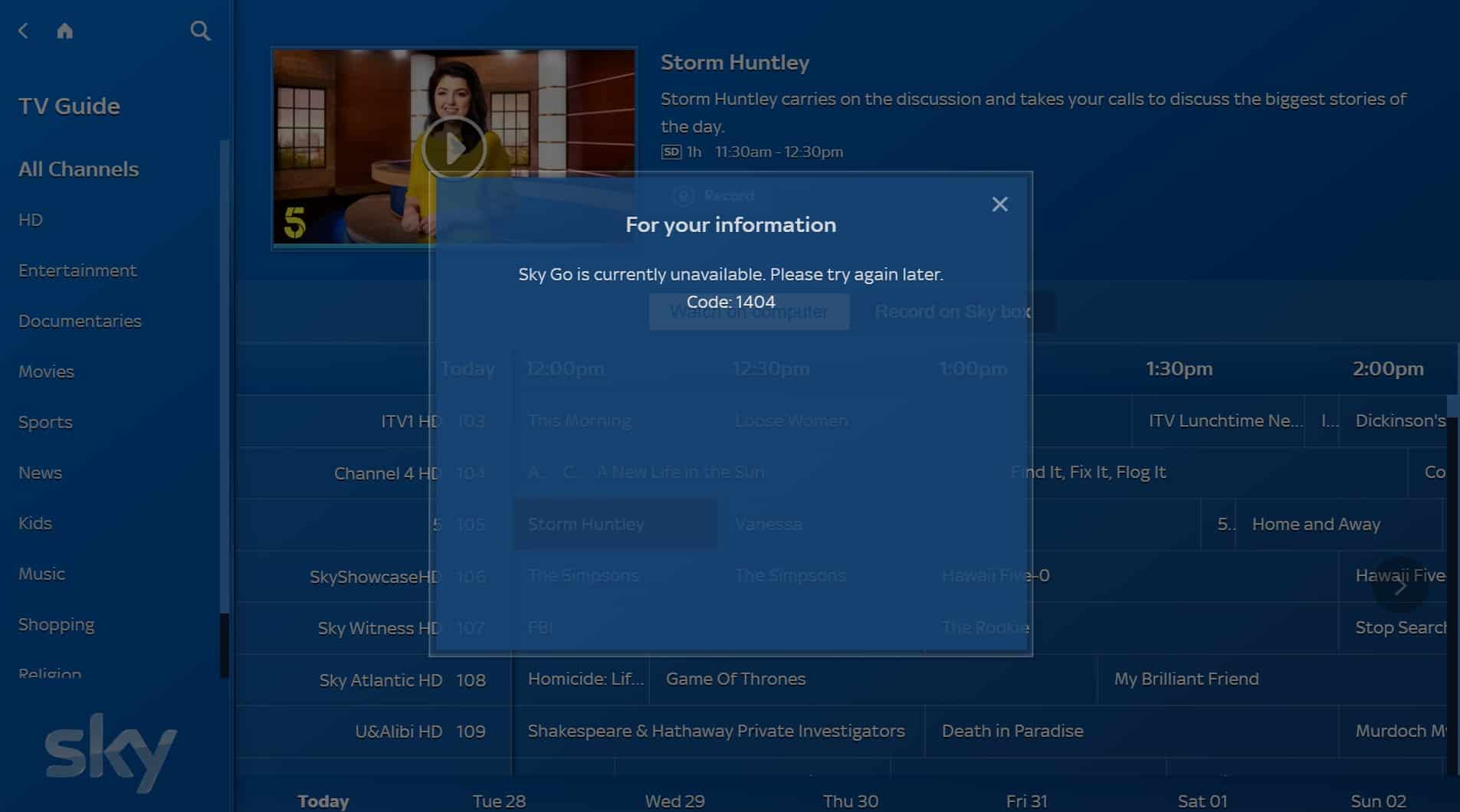Filter guide by Movies
The width and height of the screenshot is (1460, 812).
(46, 372)
